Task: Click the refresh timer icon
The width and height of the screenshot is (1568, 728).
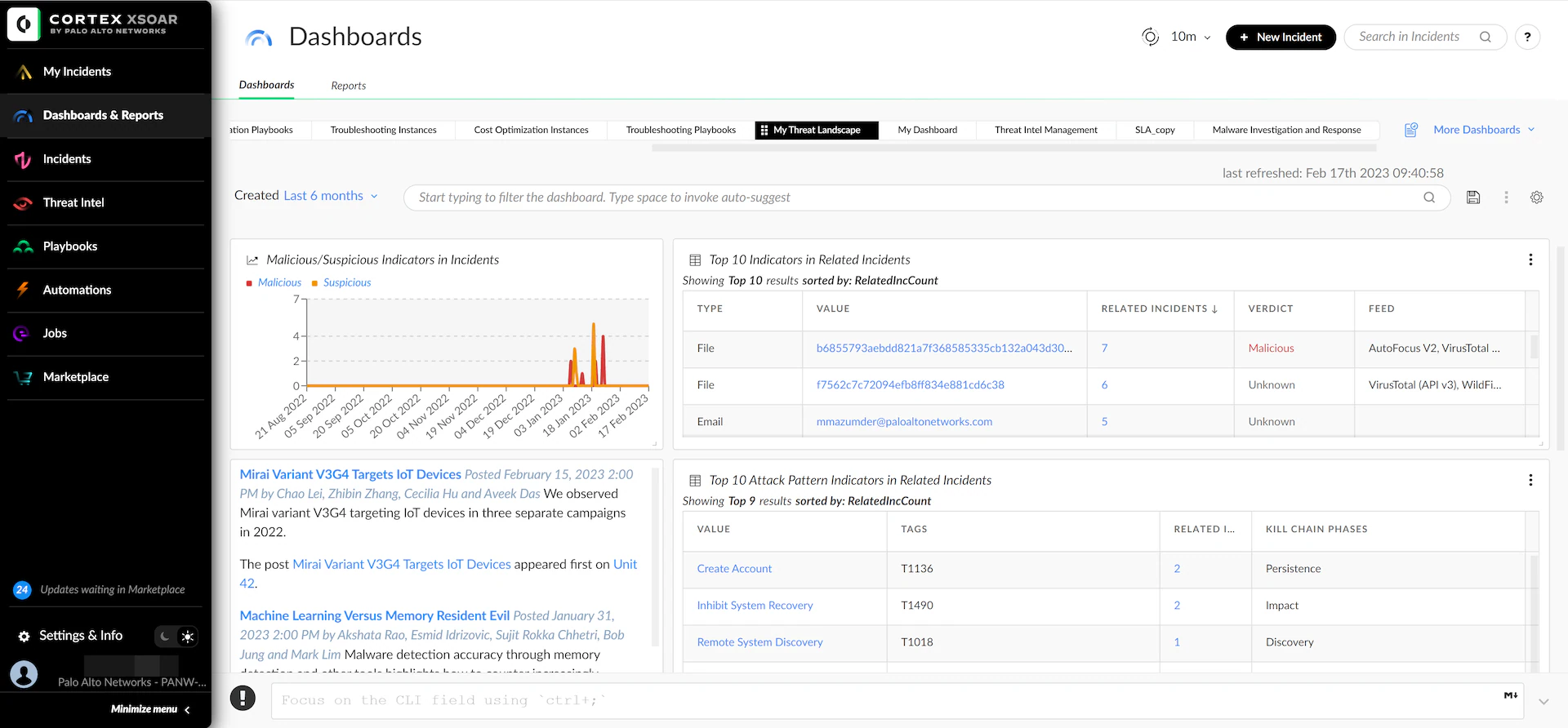Action: click(1150, 37)
